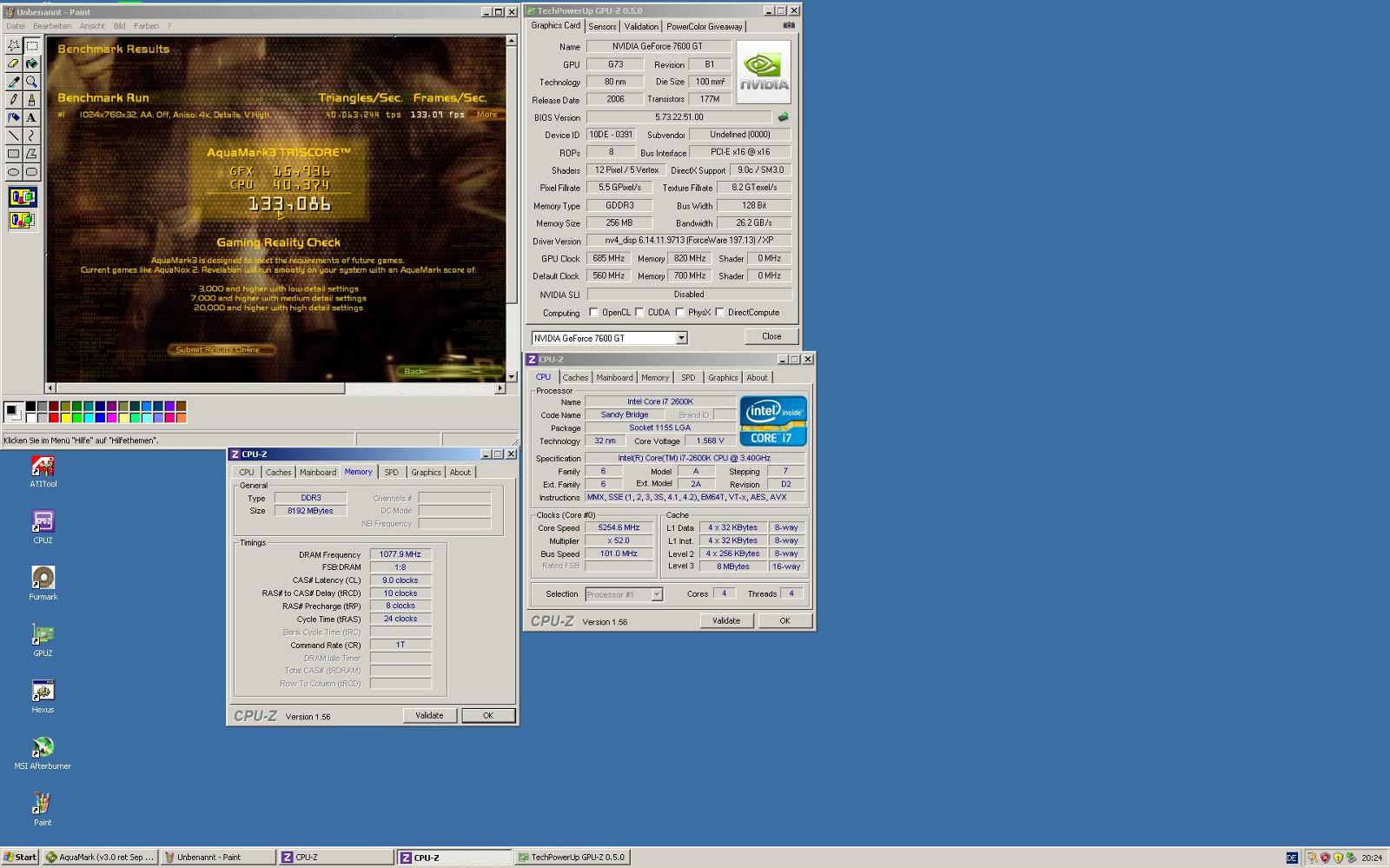1390x868 pixels.
Task: Click the BIOS save icon in GPU-Z
Action: (x=783, y=116)
